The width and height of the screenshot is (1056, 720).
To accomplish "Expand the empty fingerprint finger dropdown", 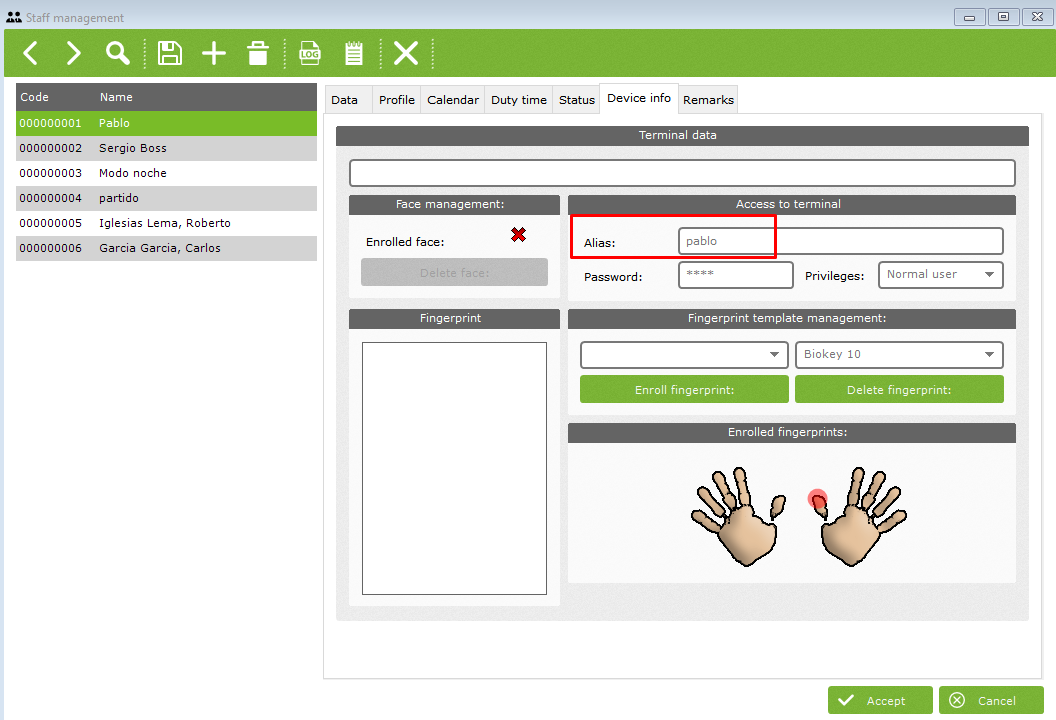I will click(684, 355).
